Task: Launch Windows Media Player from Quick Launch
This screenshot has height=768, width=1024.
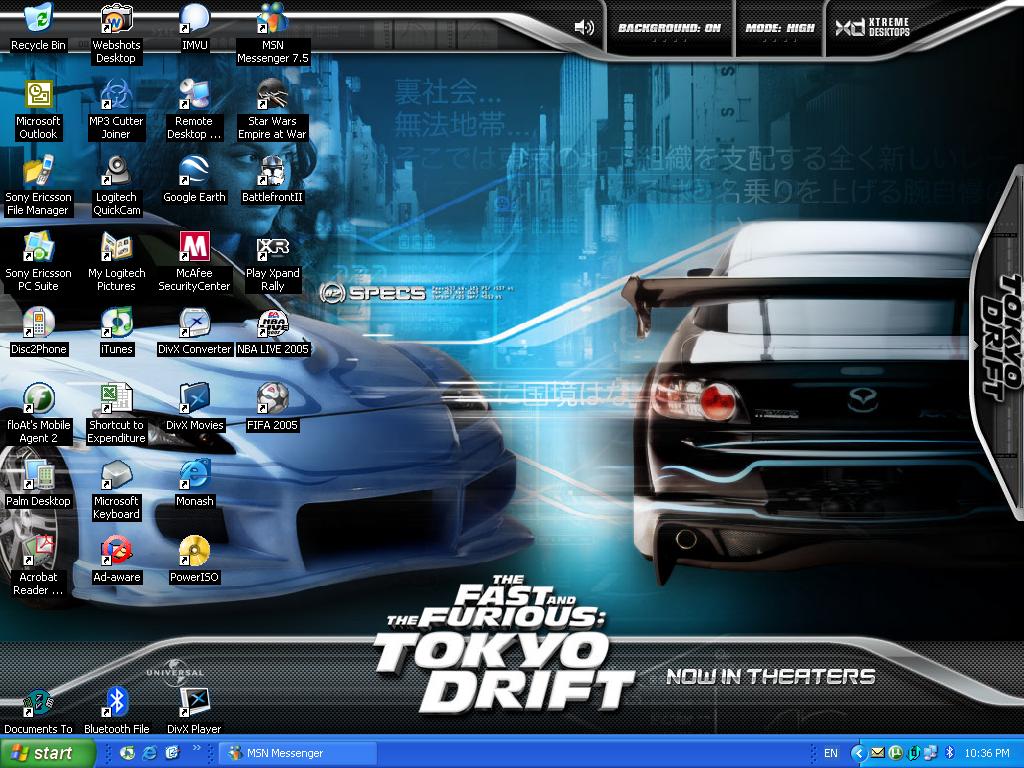Action: click(x=127, y=753)
